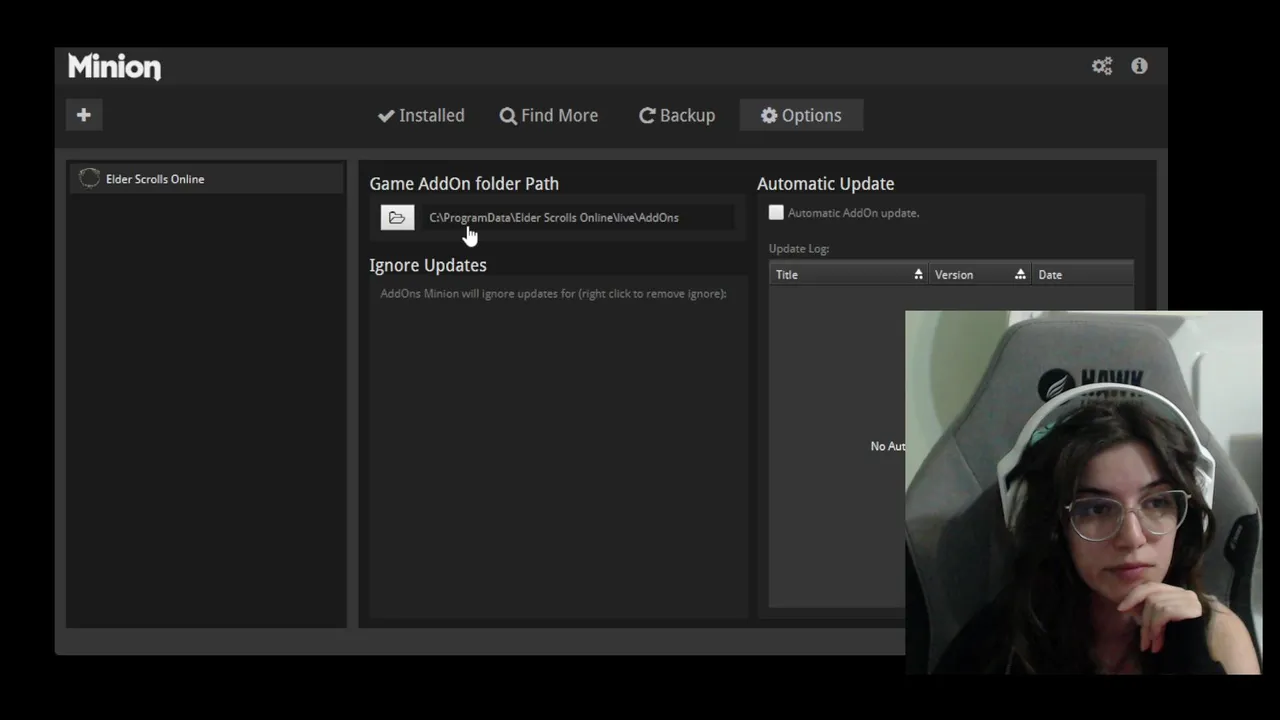The width and height of the screenshot is (1280, 720).
Task: Click the Minion logo
Action: [x=114, y=67]
